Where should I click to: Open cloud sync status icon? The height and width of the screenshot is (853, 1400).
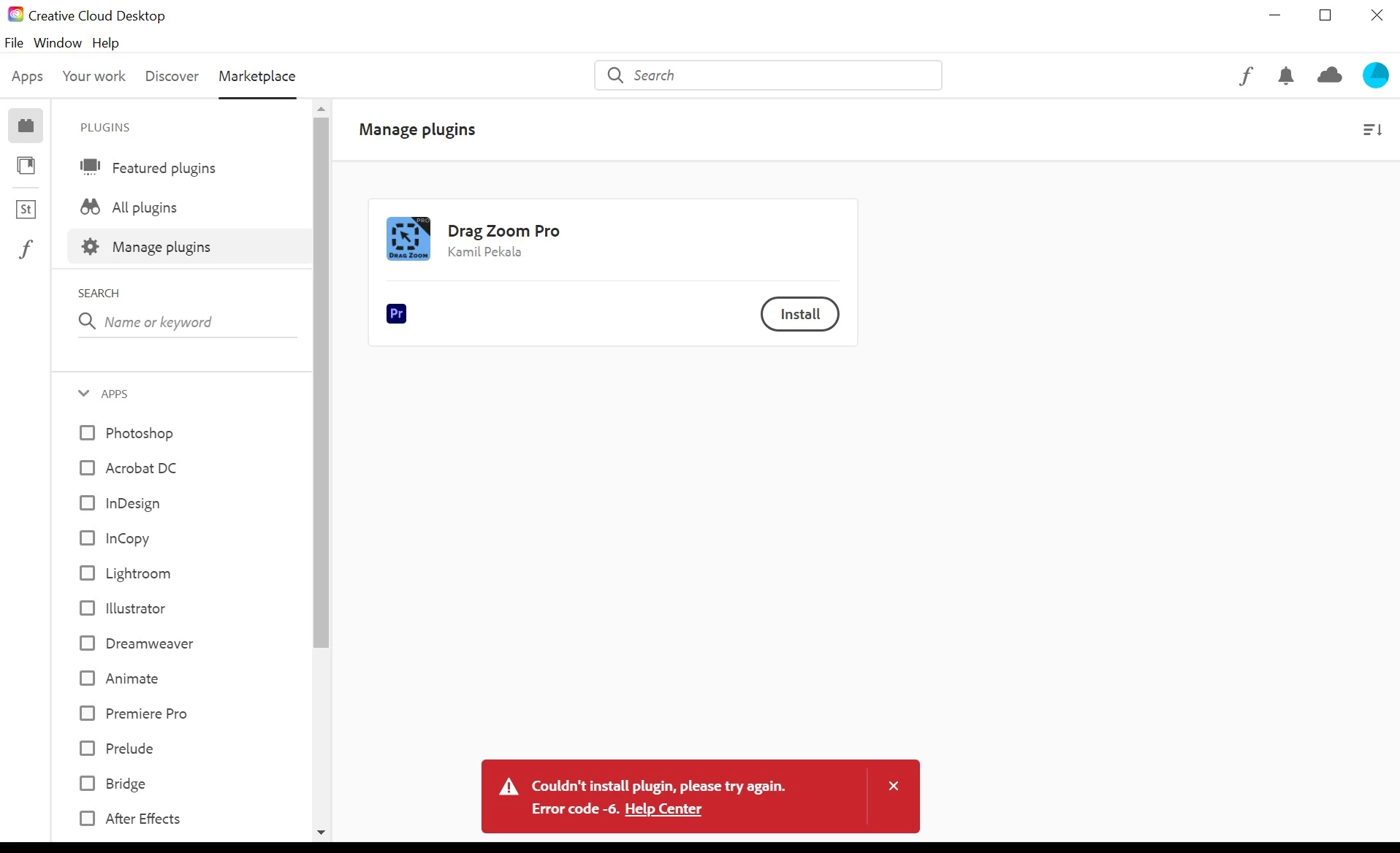[1329, 74]
